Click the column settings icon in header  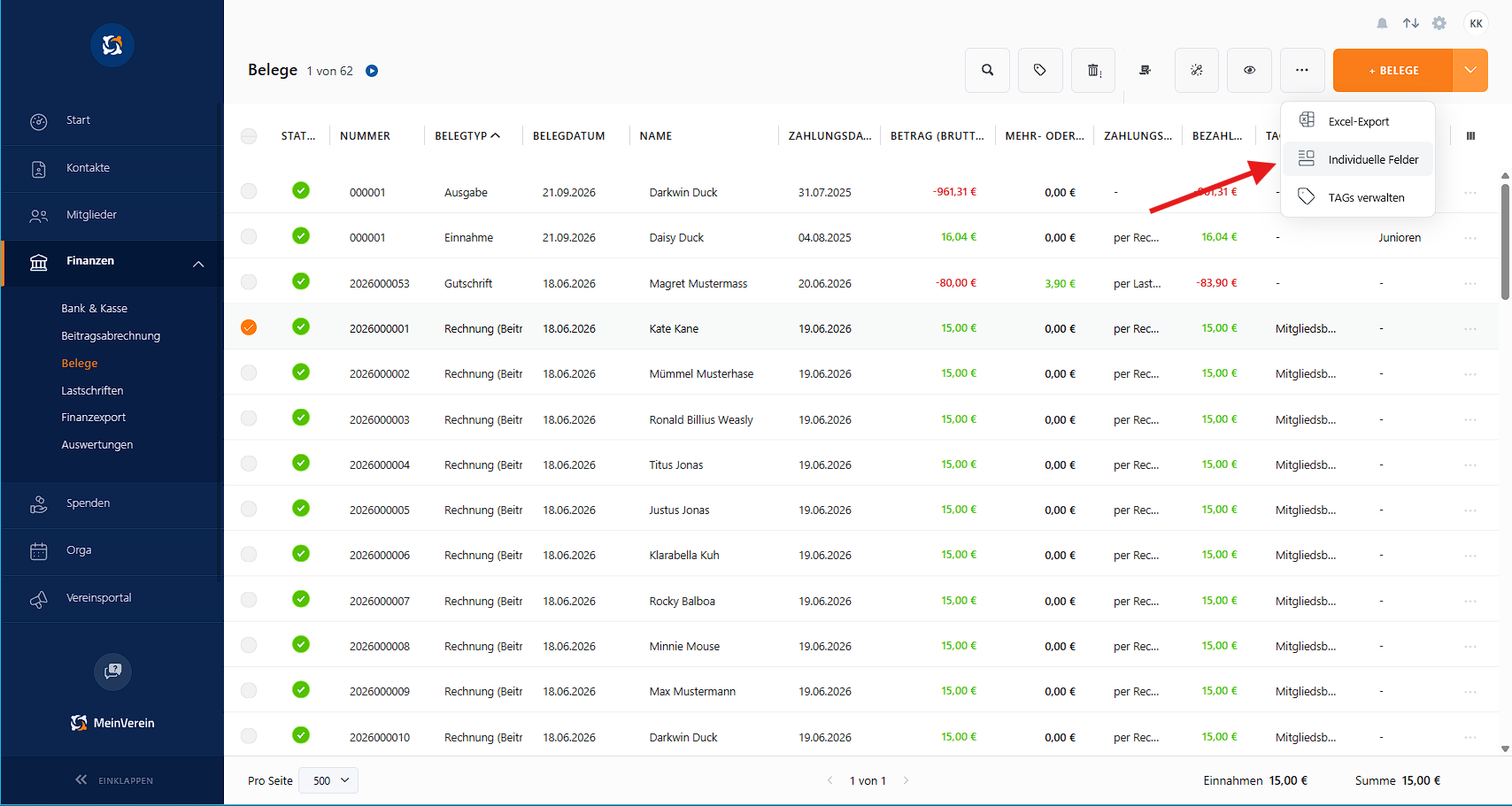(1470, 136)
